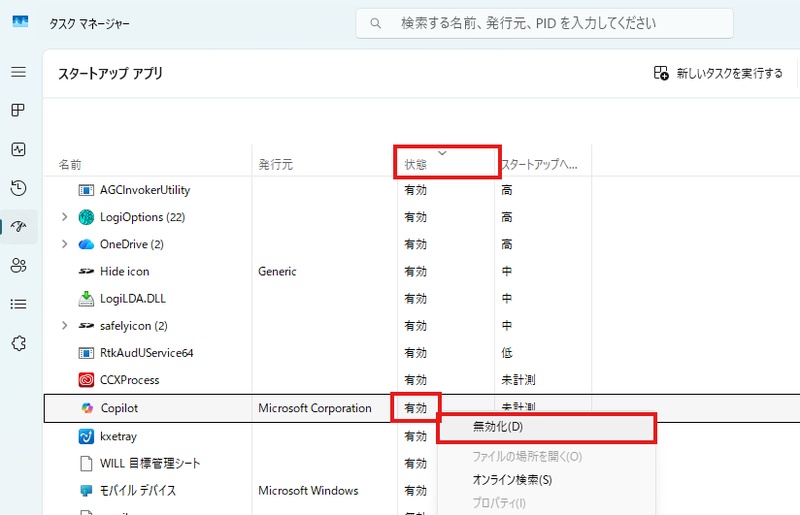
Task: Click the WILL 目標管理シート document icon
Action: pyautogui.click(x=86, y=463)
